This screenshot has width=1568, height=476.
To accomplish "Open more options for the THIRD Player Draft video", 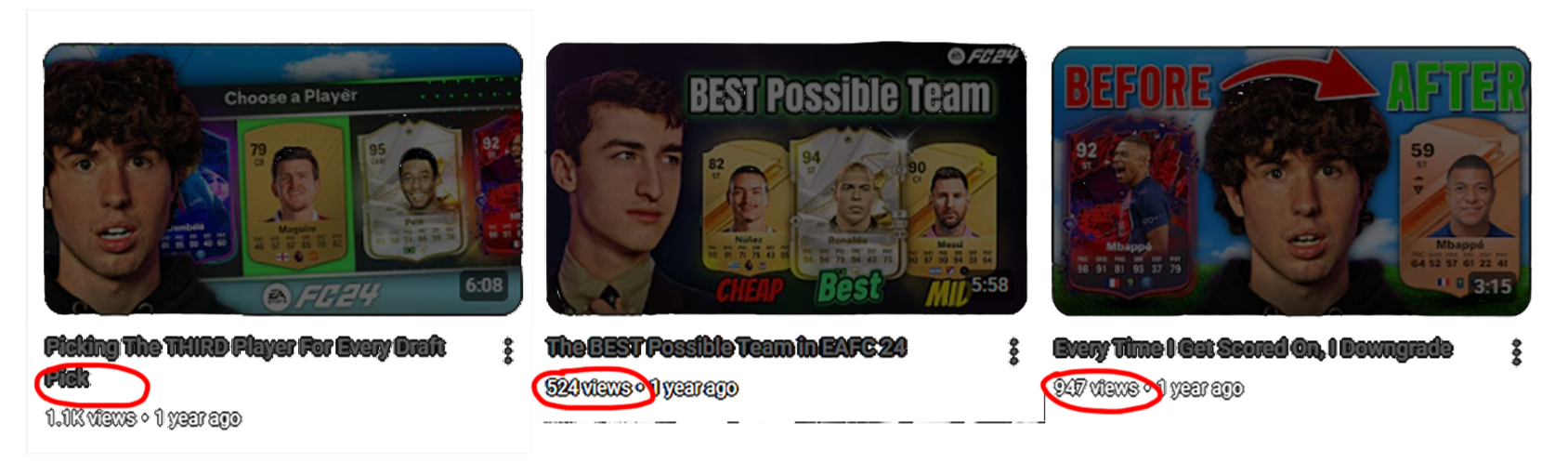I will click(508, 350).
